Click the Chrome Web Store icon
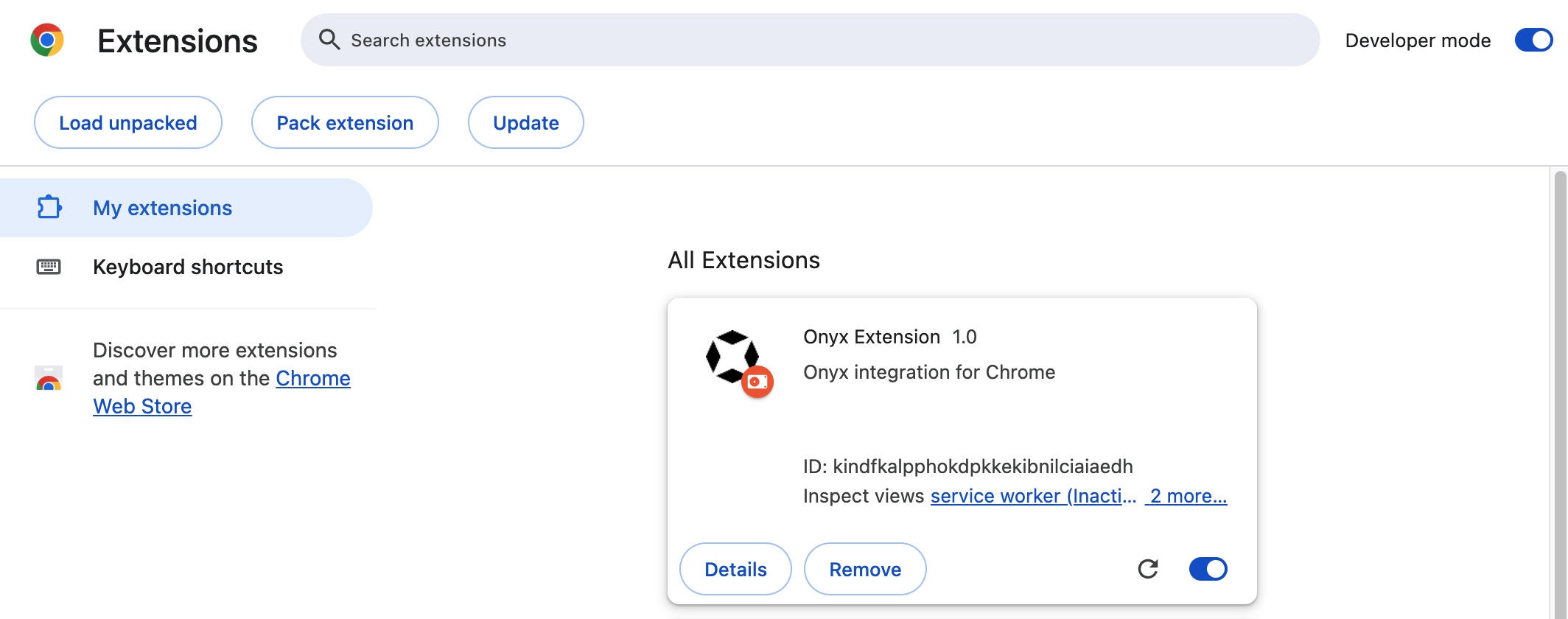Image resolution: width=1568 pixels, height=619 pixels. click(49, 378)
